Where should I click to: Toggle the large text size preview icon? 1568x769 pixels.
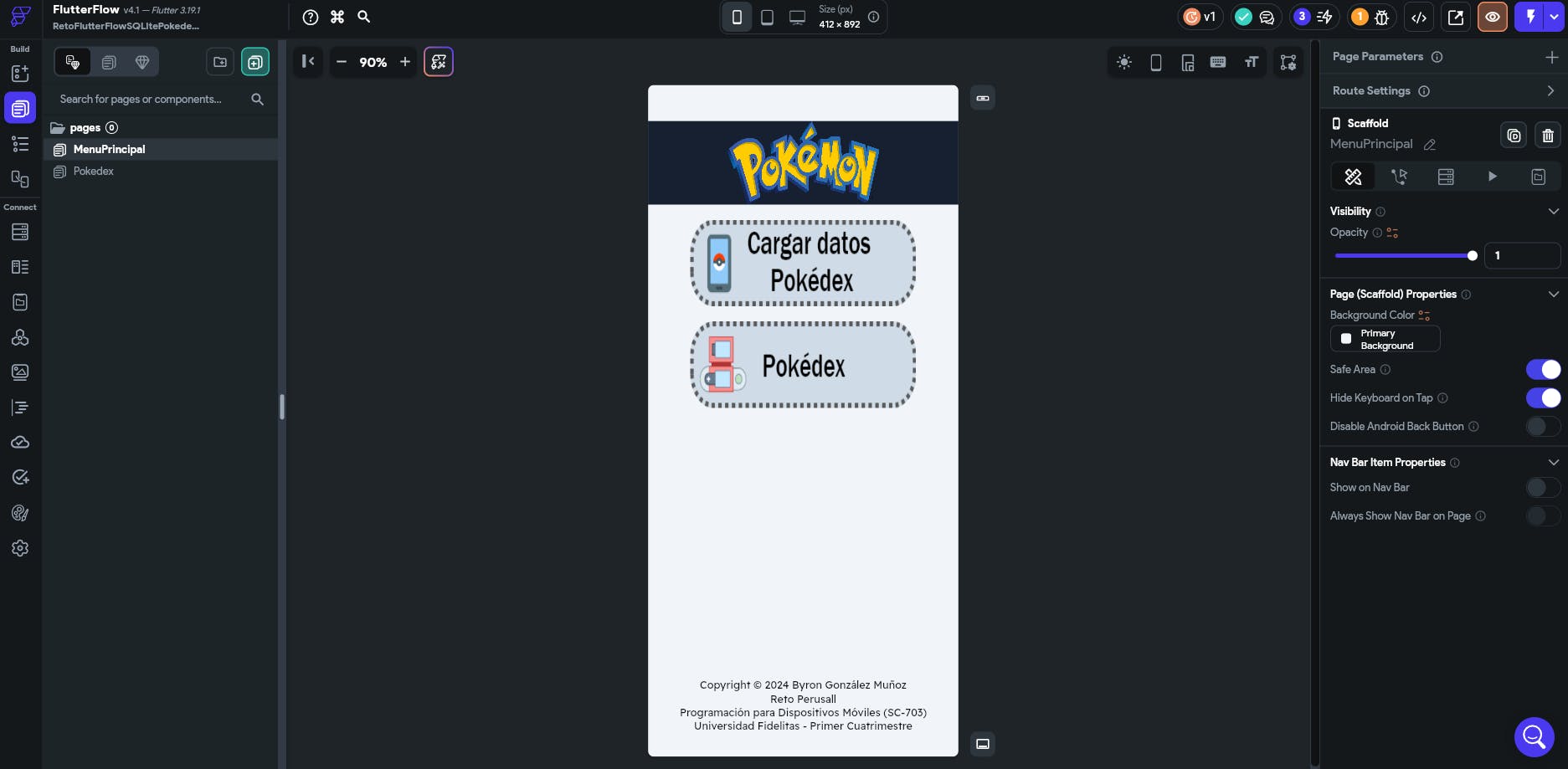(x=1252, y=62)
